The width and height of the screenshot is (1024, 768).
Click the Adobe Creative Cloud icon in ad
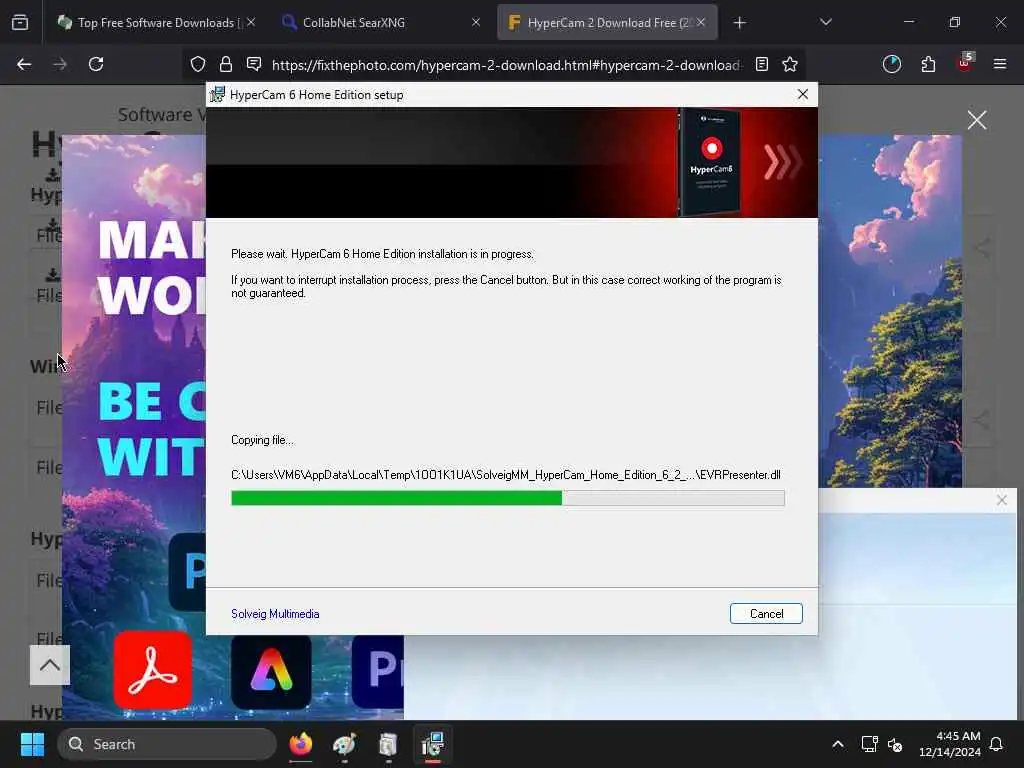(x=271, y=672)
